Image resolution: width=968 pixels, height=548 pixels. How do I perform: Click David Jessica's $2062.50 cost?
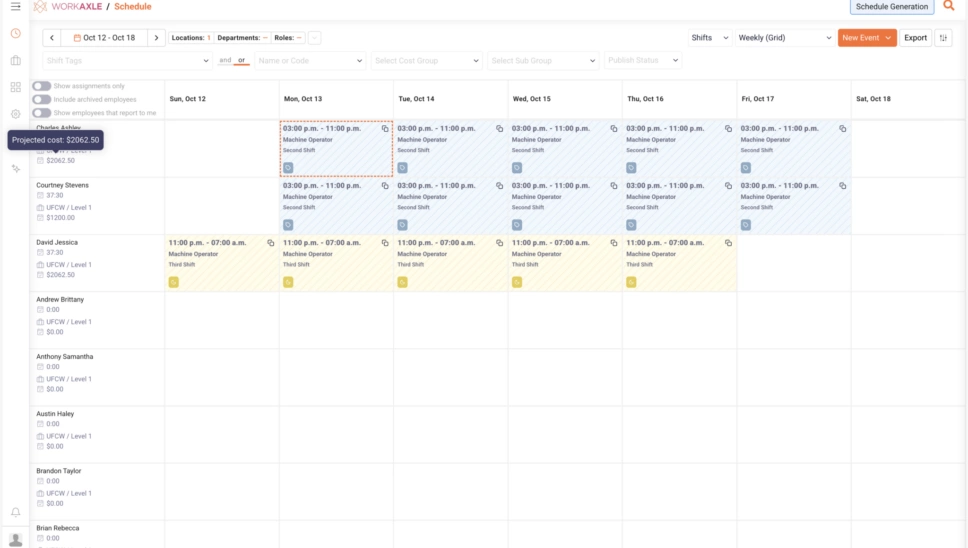tap(60, 275)
